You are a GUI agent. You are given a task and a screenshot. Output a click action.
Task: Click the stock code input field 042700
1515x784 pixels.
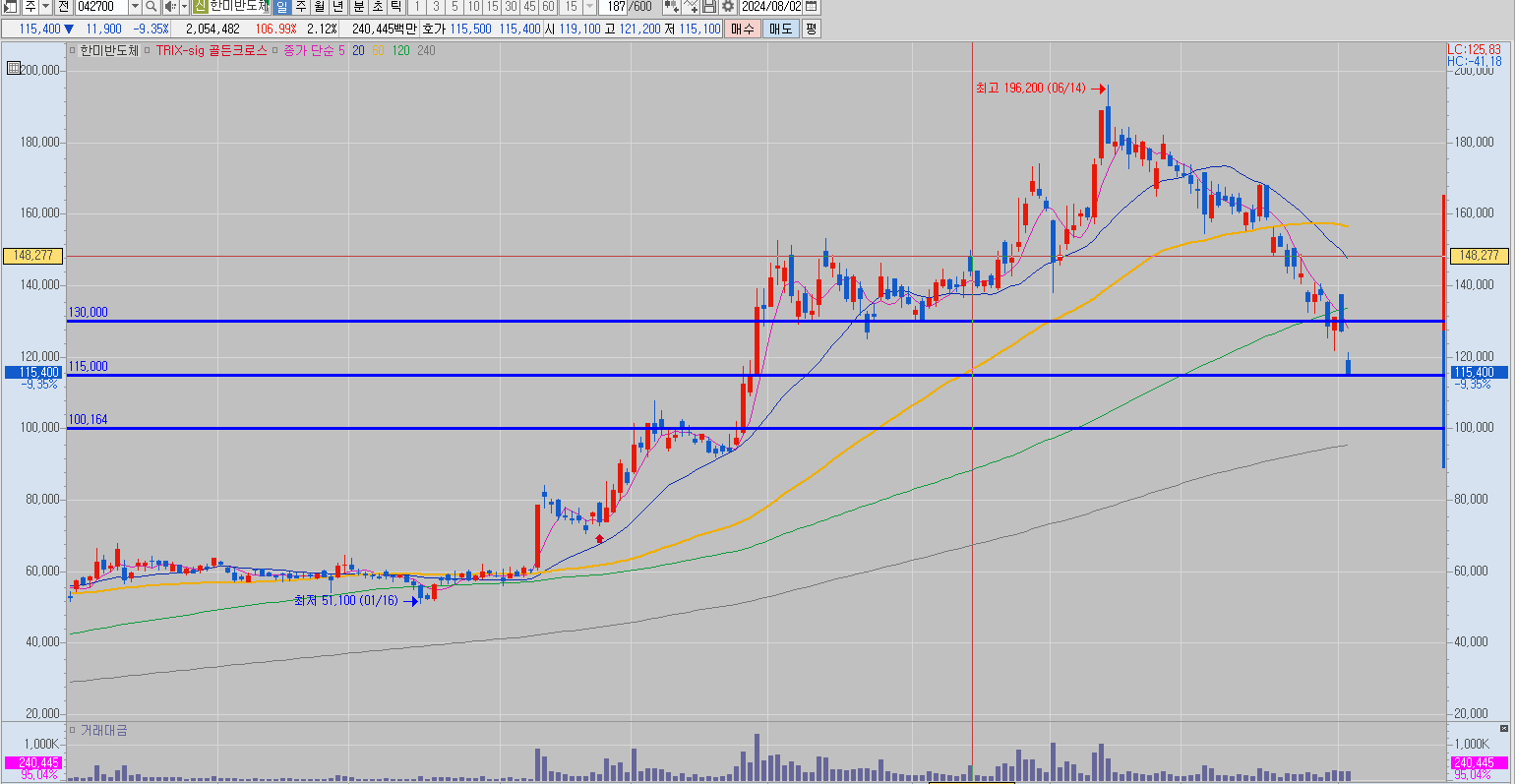coord(101,7)
